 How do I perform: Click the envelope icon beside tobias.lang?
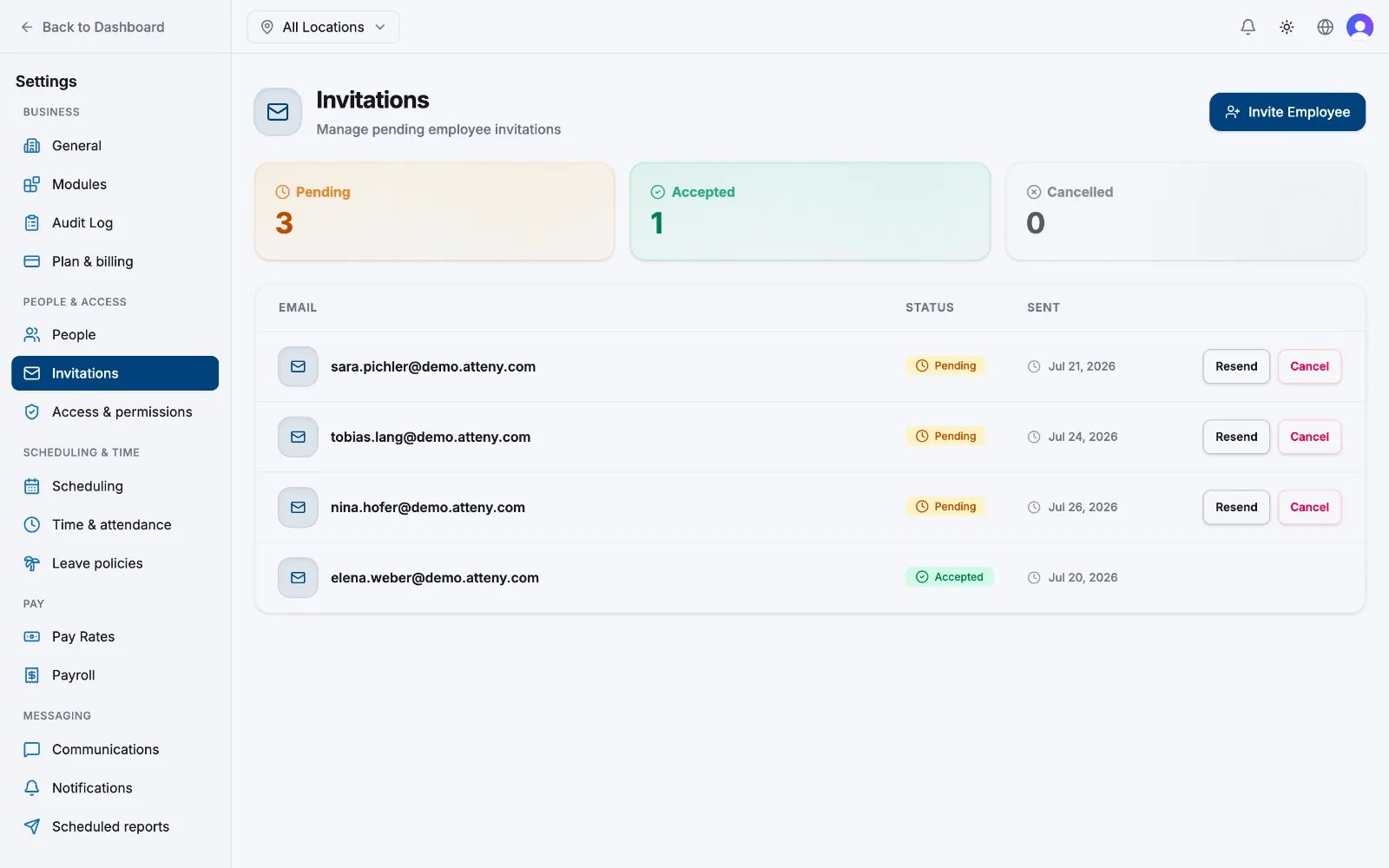point(298,437)
